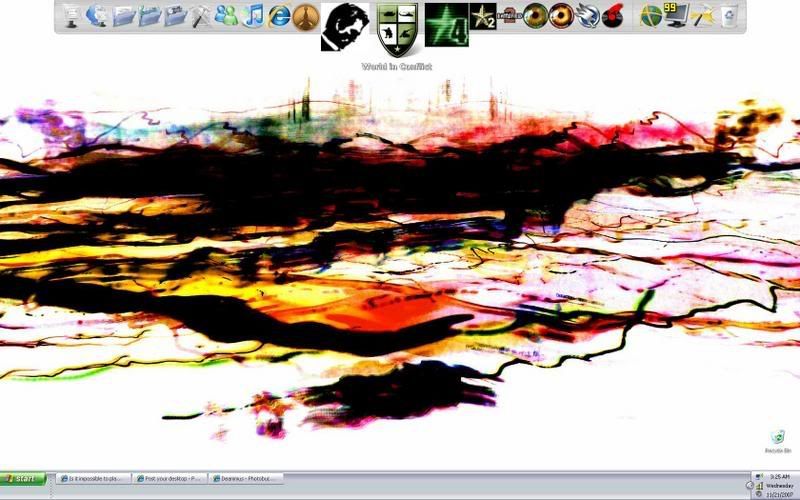
Task: Open the green globe dock icon
Action: 651,16
